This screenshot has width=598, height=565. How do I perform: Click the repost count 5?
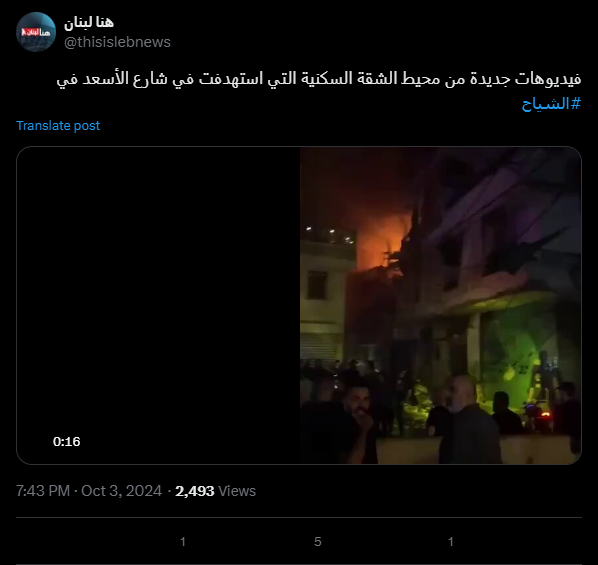(318, 541)
